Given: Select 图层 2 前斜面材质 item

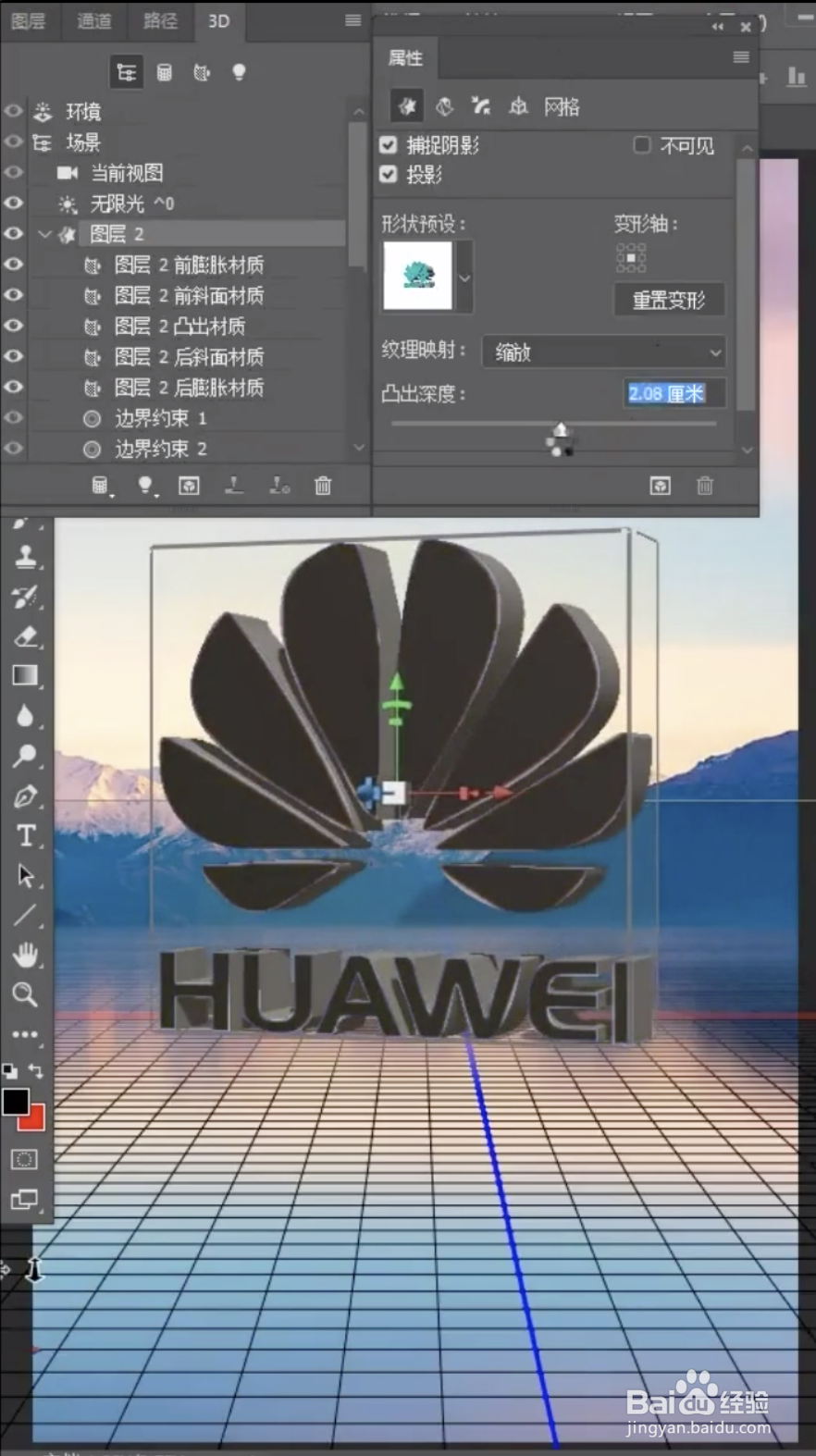Looking at the screenshot, I should (x=189, y=295).
